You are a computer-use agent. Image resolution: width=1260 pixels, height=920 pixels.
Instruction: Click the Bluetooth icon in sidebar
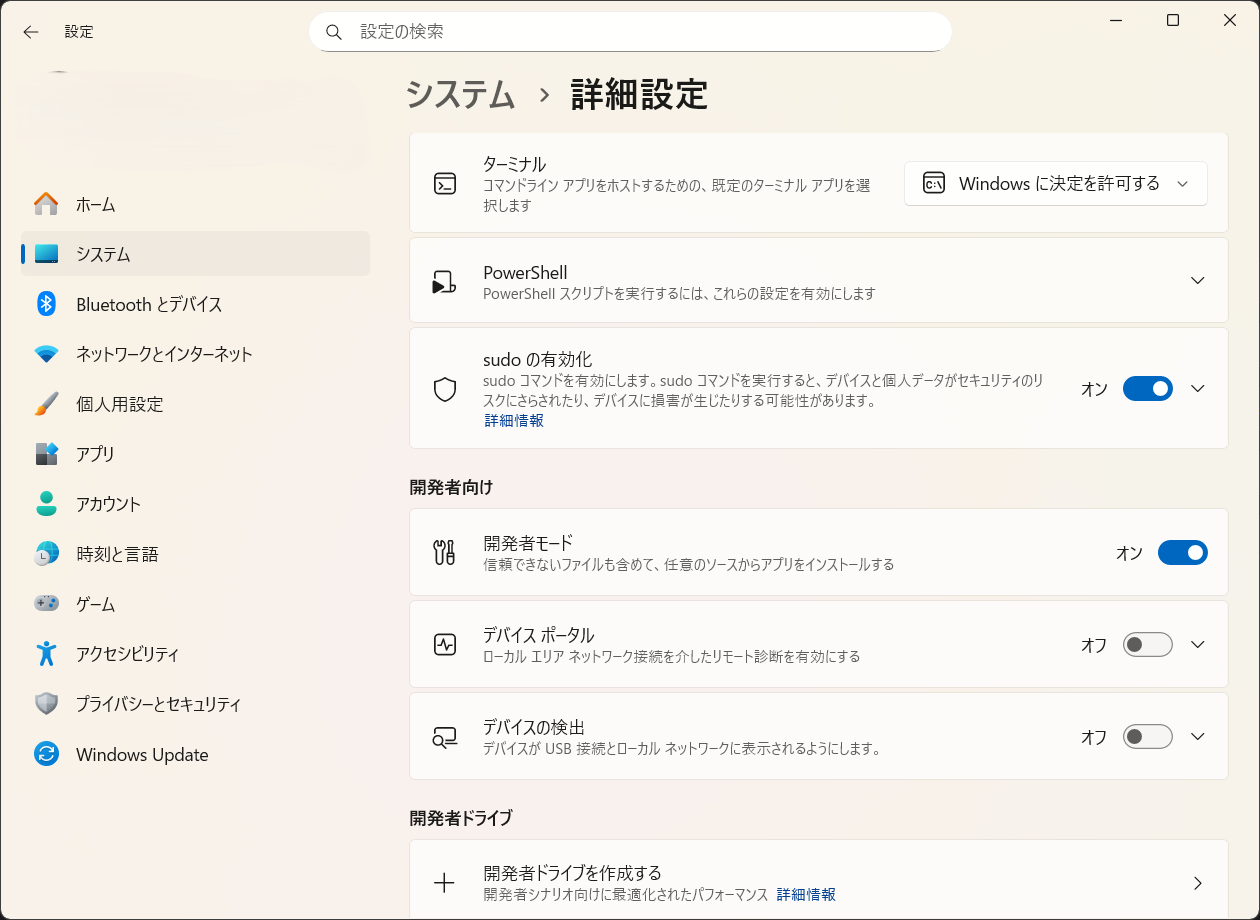tap(46, 304)
